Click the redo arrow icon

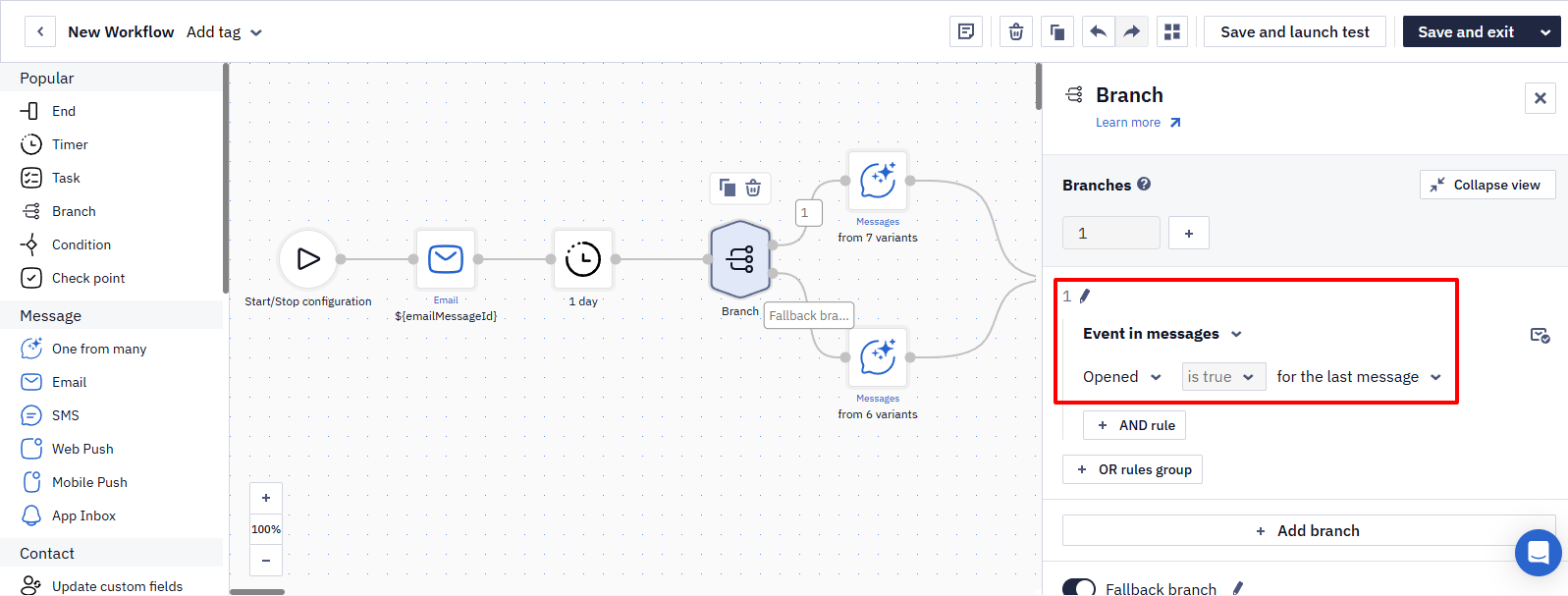[1132, 31]
